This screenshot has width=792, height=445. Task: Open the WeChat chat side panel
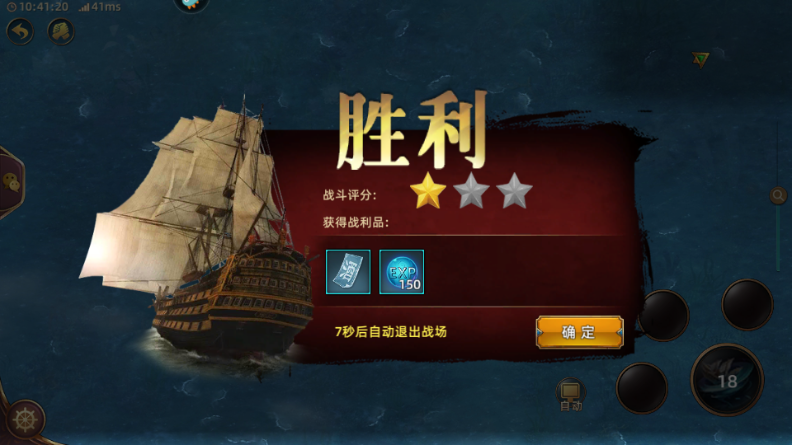[11, 183]
